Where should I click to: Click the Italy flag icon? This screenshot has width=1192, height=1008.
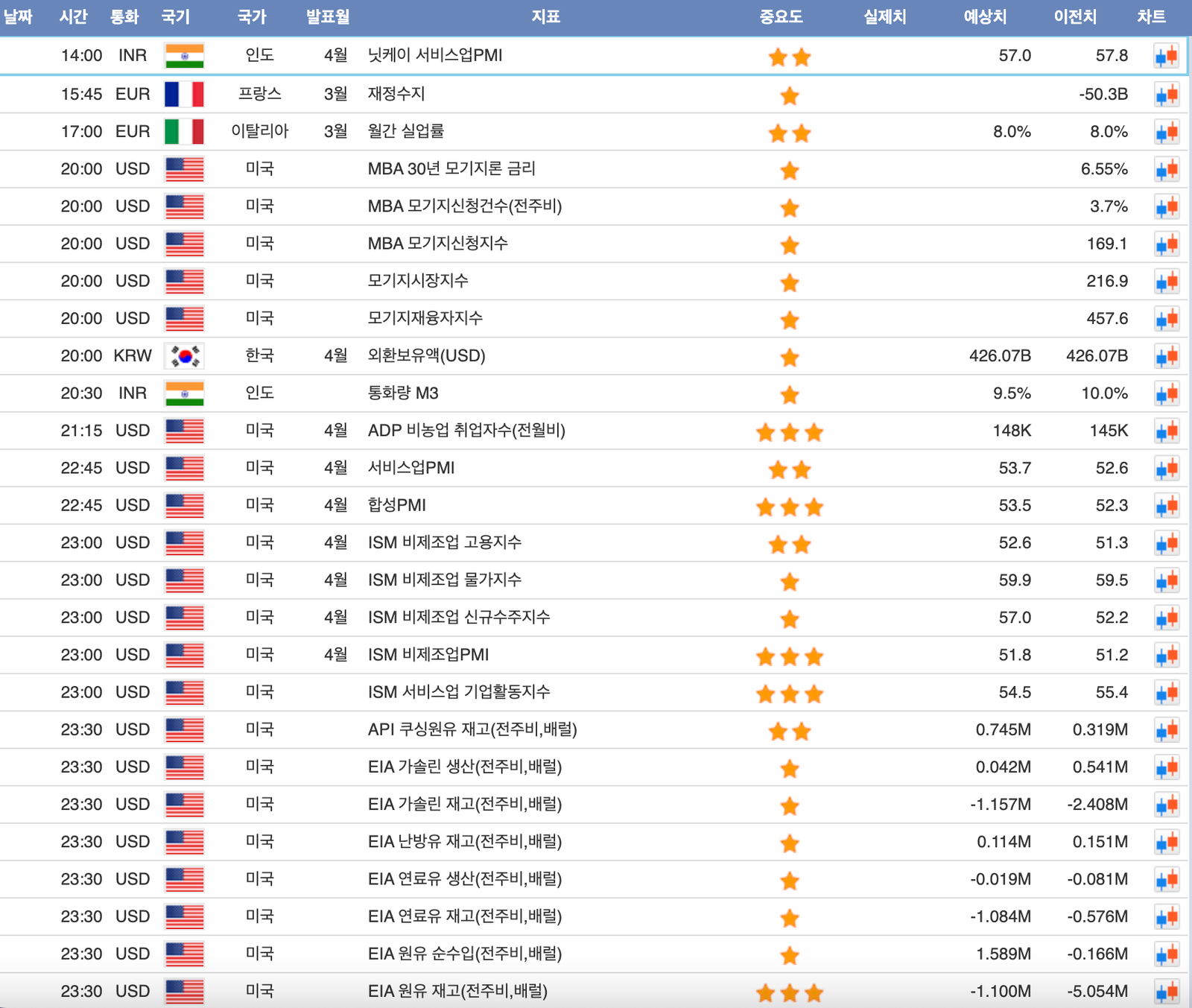click(184, 132)
